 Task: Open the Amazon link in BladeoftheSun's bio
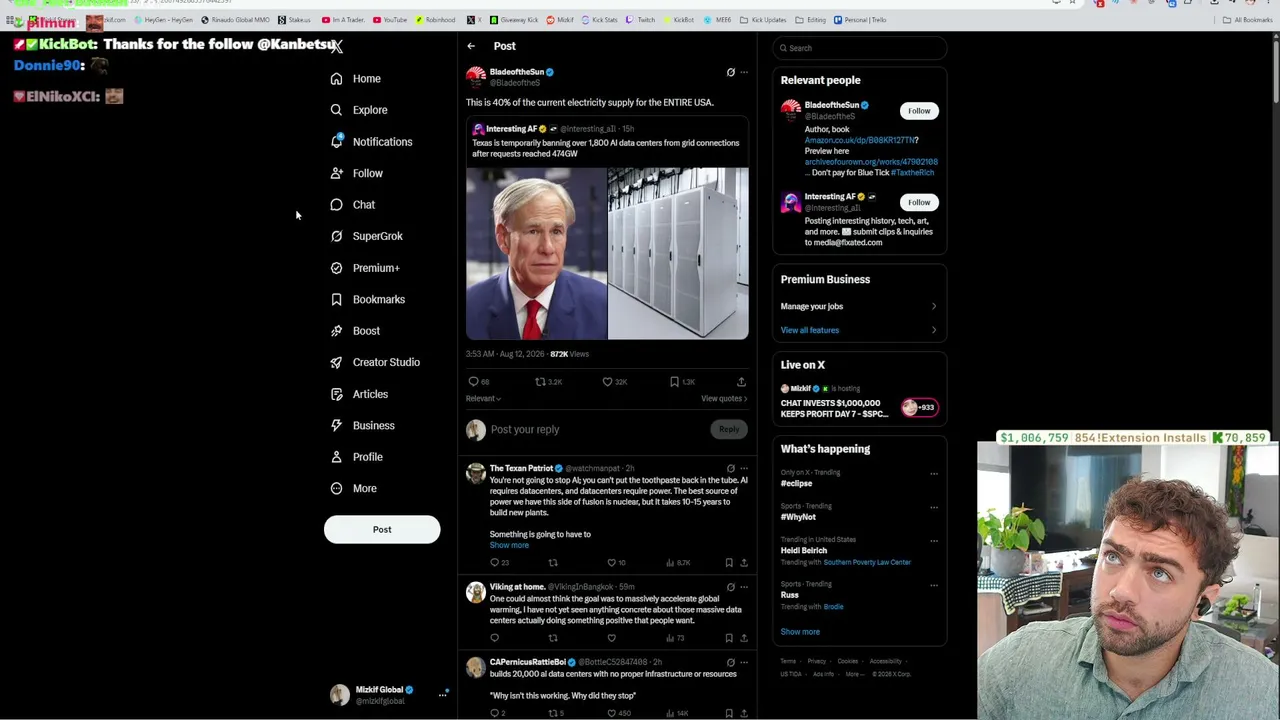(861, 140)
